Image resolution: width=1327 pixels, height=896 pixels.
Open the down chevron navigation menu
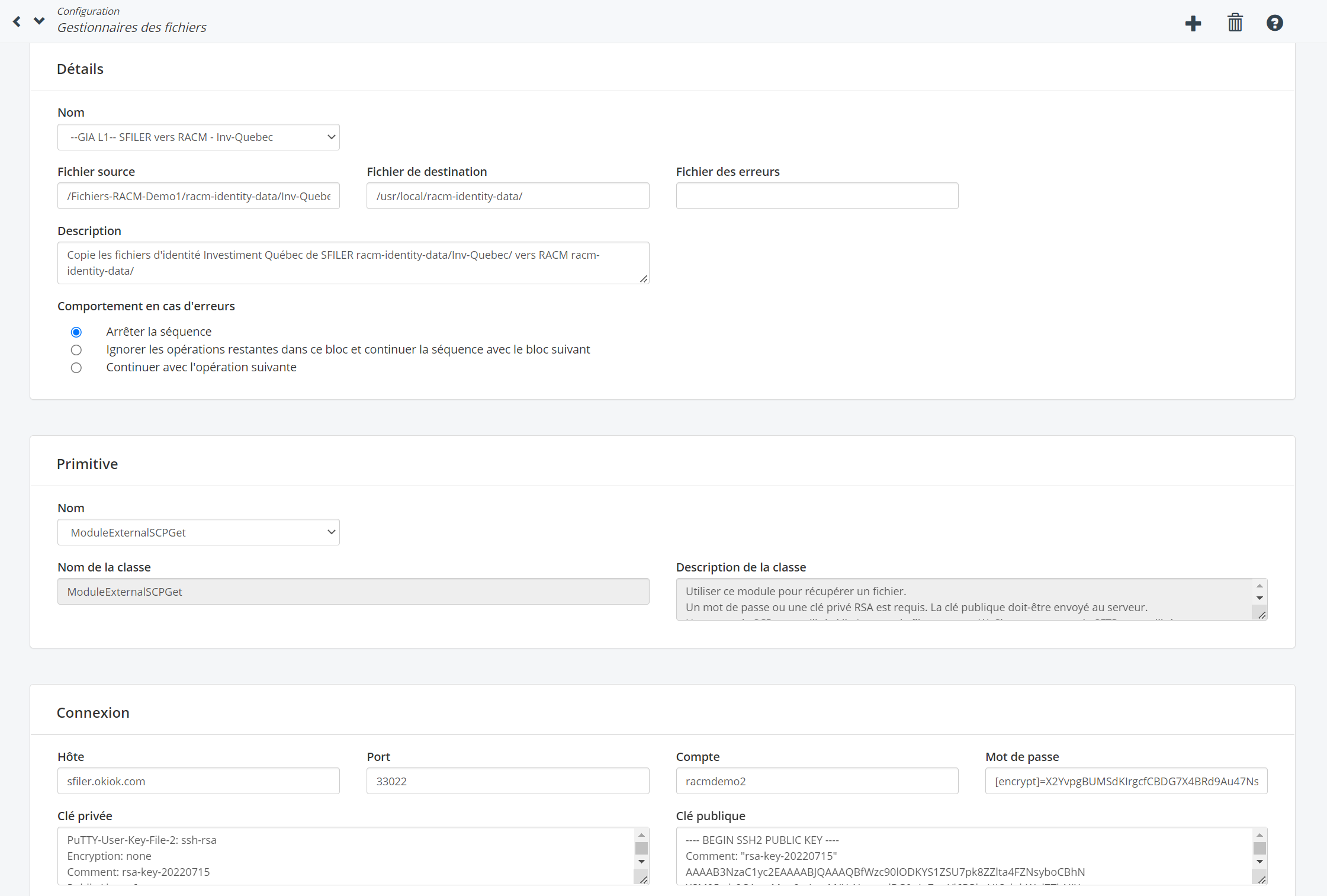(x=39, y=21)
